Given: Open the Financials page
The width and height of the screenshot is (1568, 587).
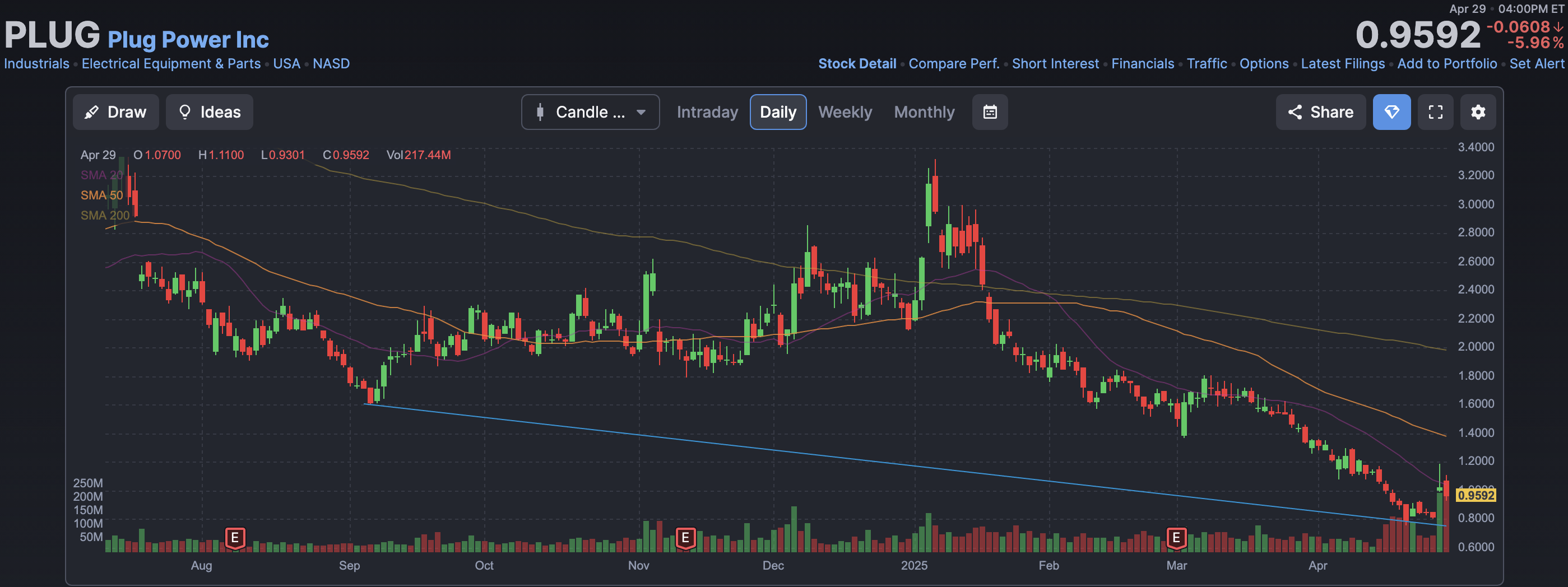Looking at the screenshot, I should click(1143, 64).
